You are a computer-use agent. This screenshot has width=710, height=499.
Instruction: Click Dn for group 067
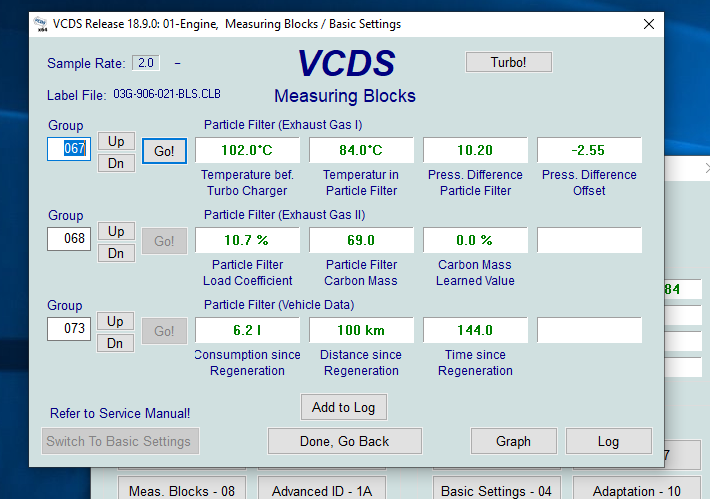[x=116, y=163]
